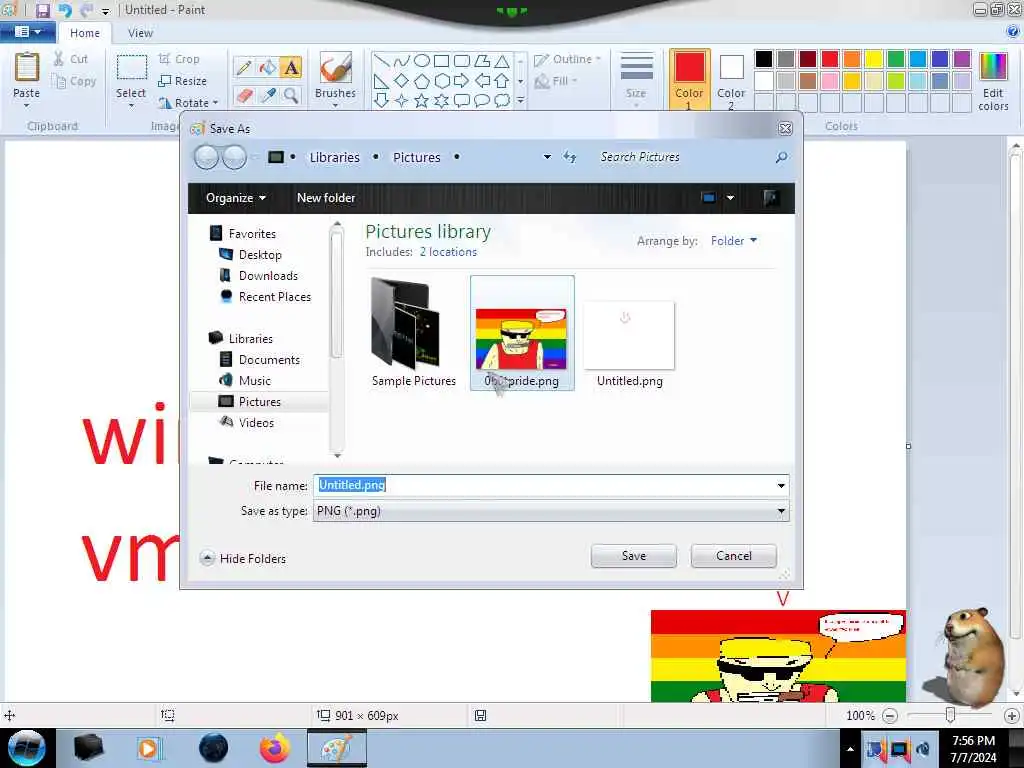The width and height of the screenshot is (1024, 768).
Task: Select the Text tool in Paint
Action: tap(291, 67)
